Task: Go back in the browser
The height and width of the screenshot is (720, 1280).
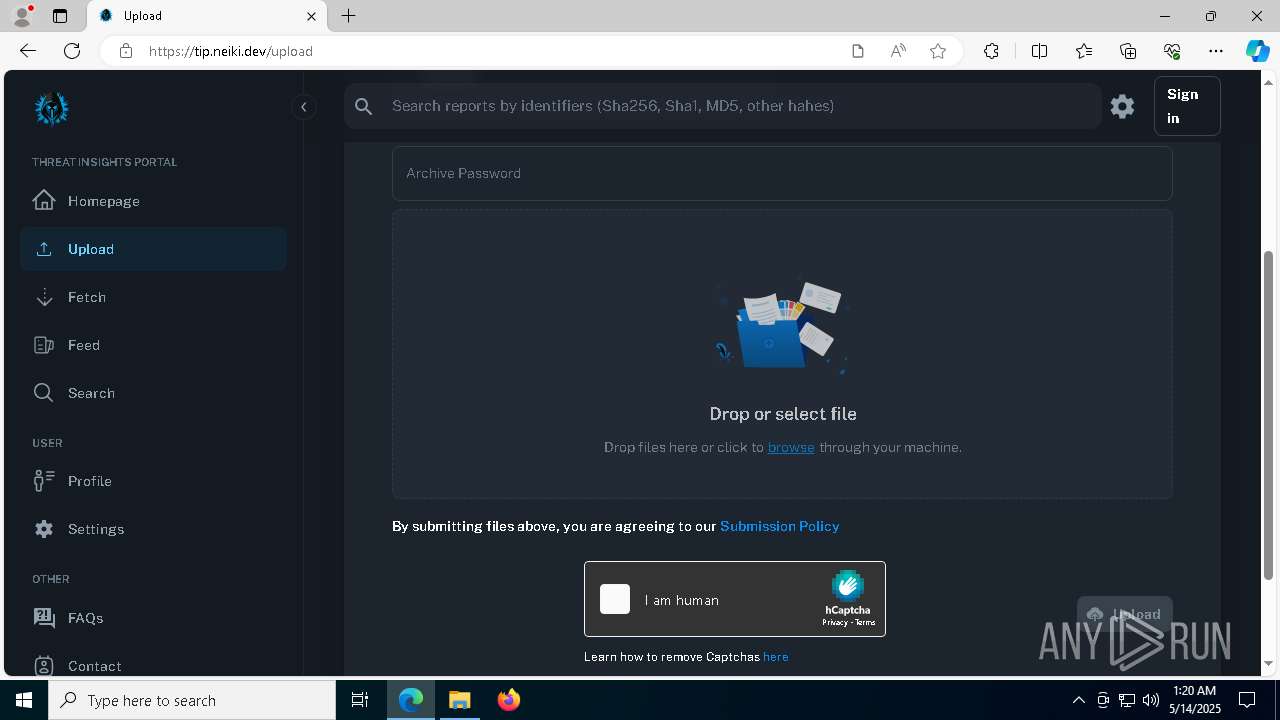Action: pyautogui.click(x=28, y=51)
